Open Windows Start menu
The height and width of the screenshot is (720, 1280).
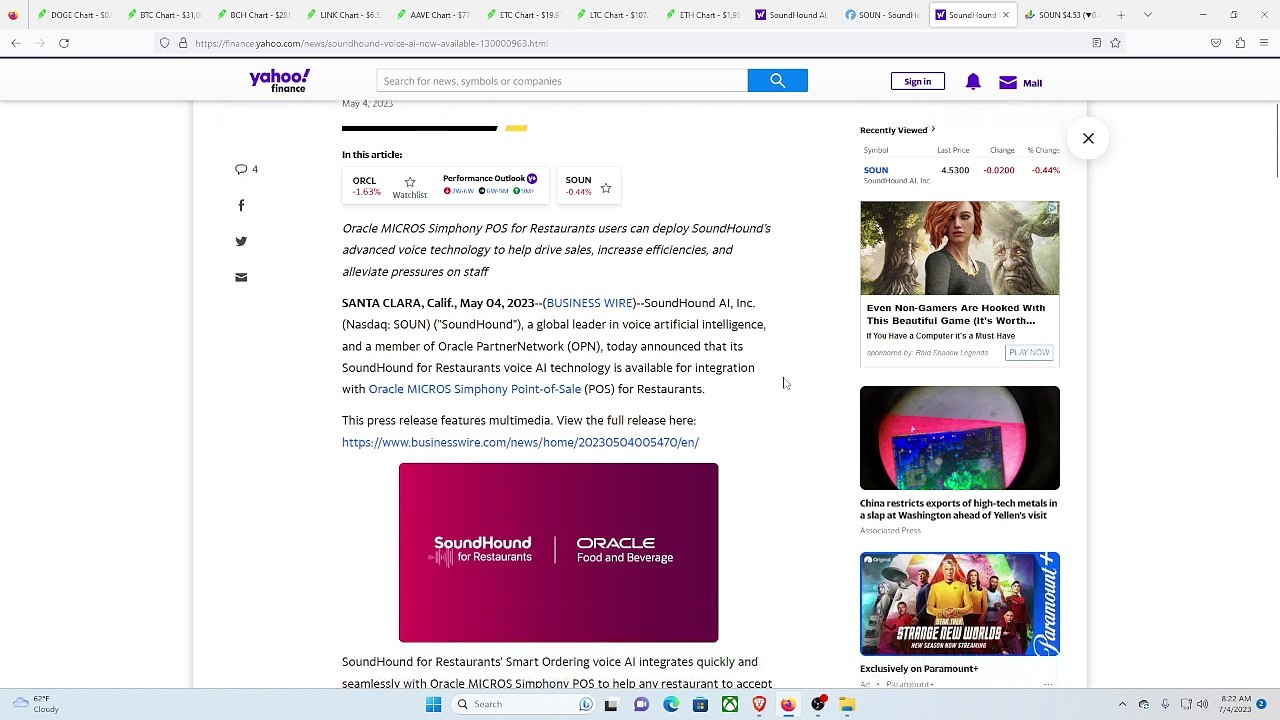[x=433, y=704]
